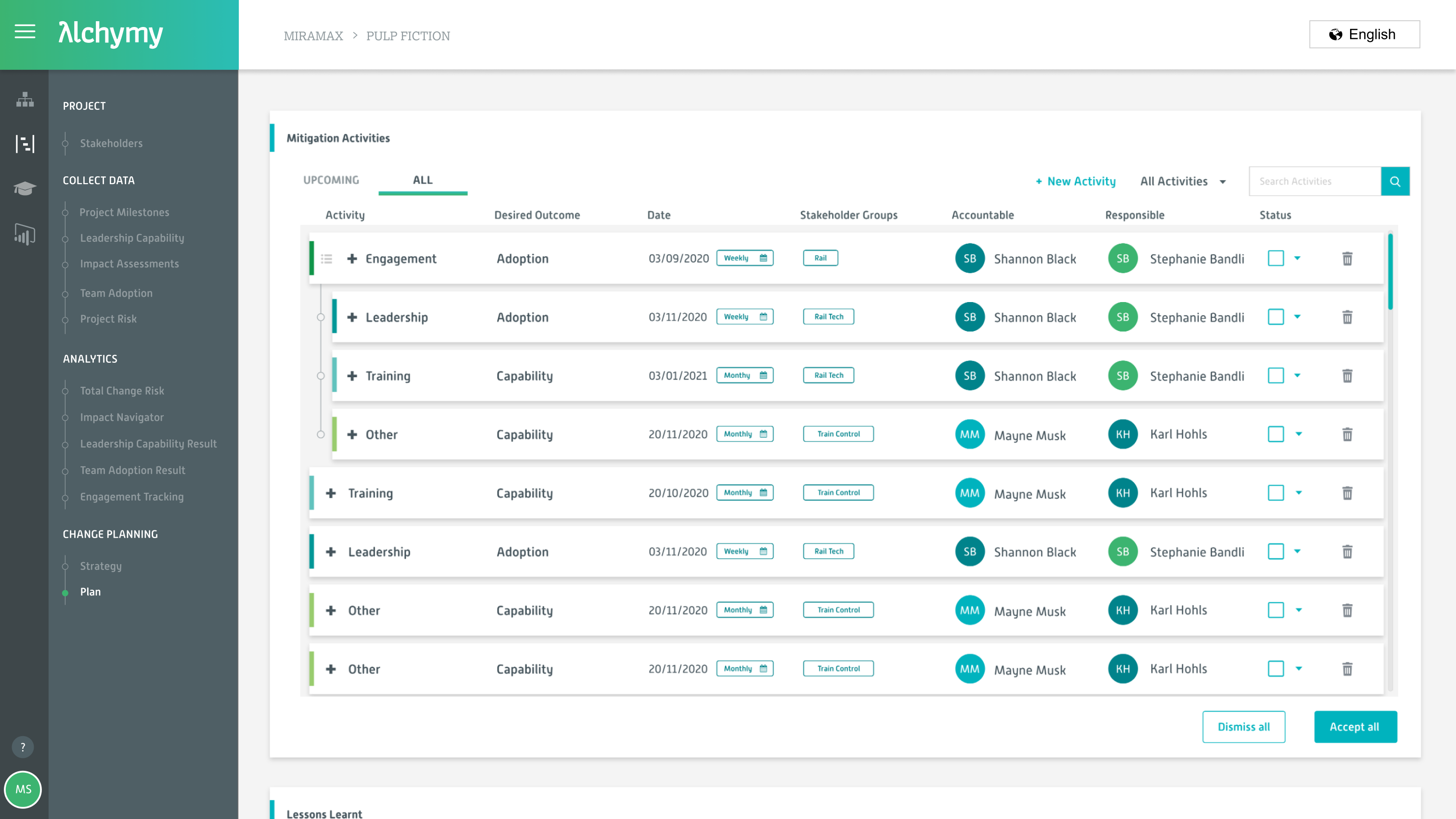Create an activity via New Activity link
Image resolution: width=1456 pixels, height=819 pixels.
click(x=1075, y=181)
